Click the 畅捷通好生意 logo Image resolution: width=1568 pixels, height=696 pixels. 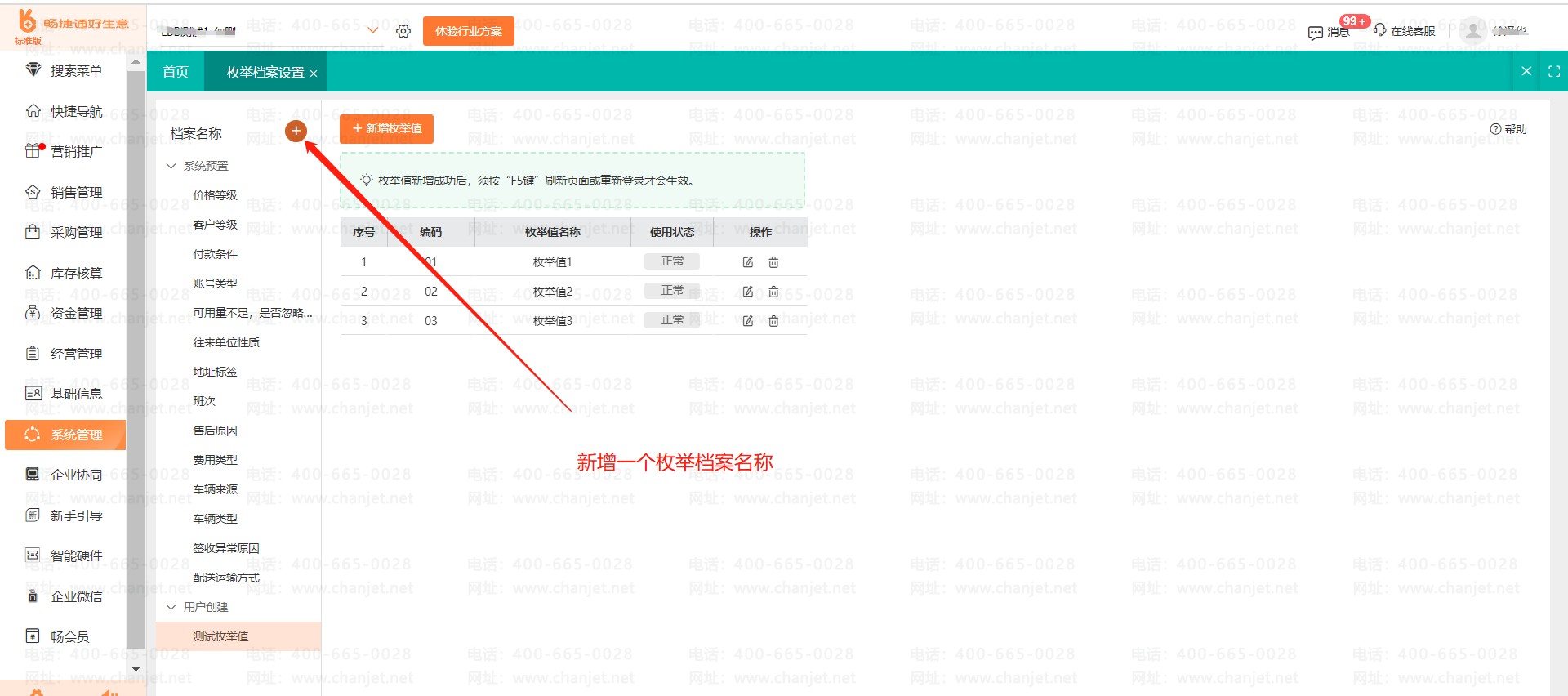tap(72, 26)
